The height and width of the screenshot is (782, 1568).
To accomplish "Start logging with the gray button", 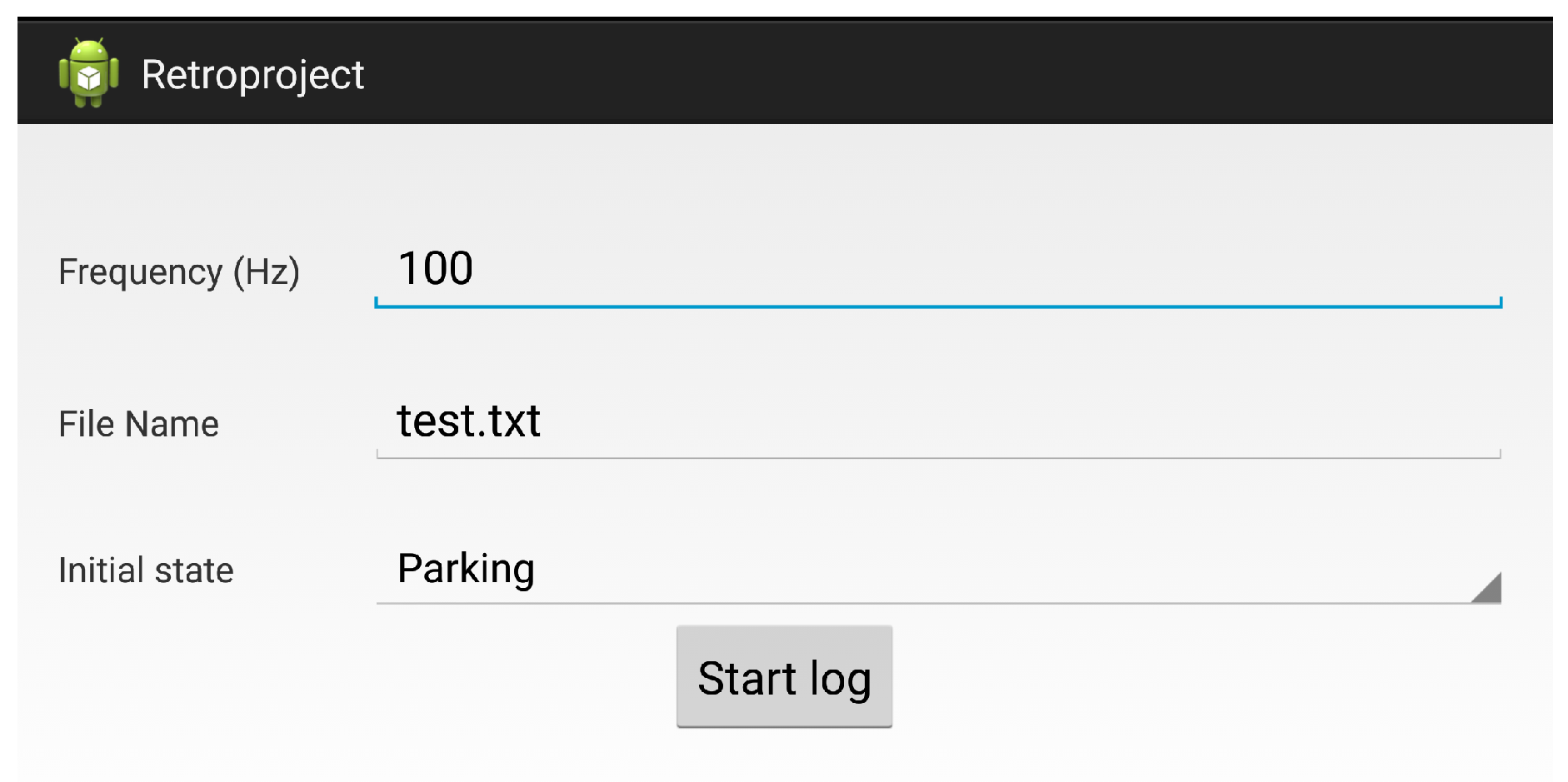I will tap(784, 677).
